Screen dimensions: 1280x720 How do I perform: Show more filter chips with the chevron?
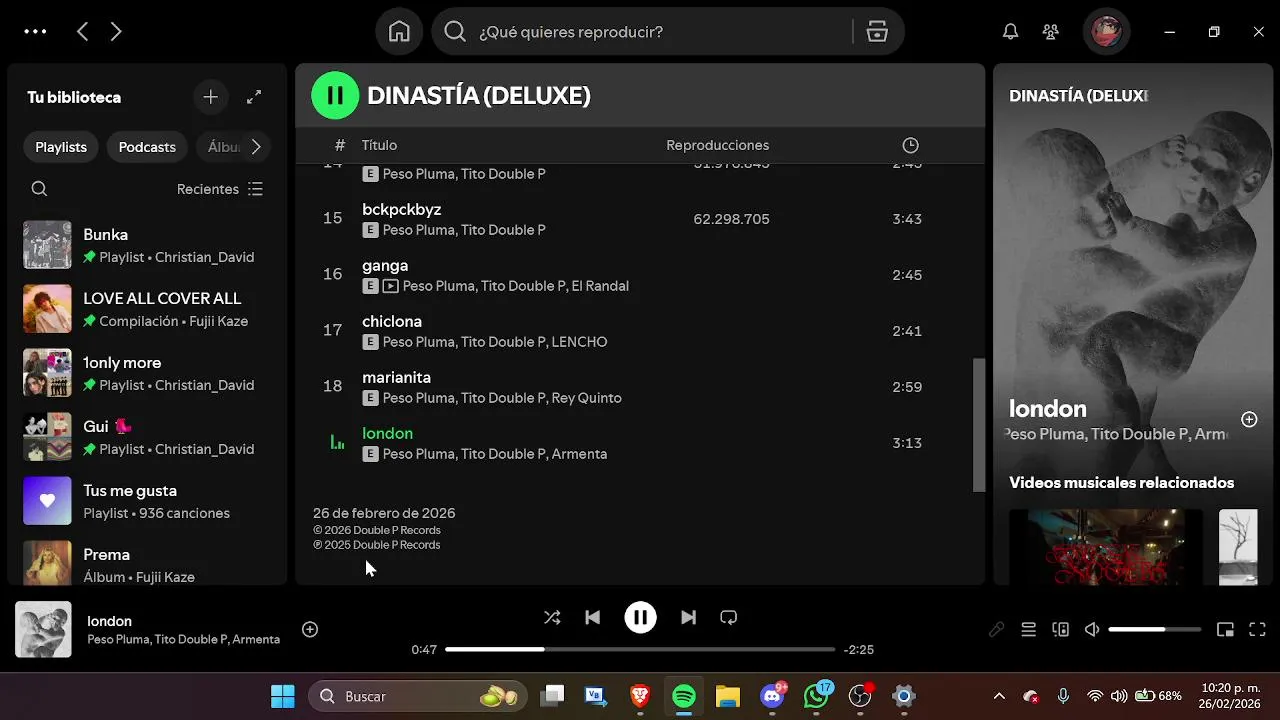(256, 147)
